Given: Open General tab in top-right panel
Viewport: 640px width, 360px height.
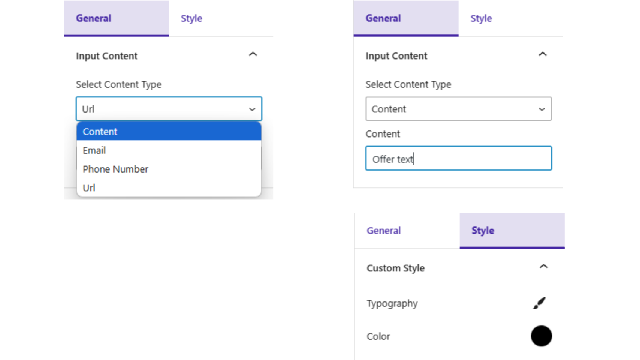Looking at the screenshot, I should click(x=406, y=18).
